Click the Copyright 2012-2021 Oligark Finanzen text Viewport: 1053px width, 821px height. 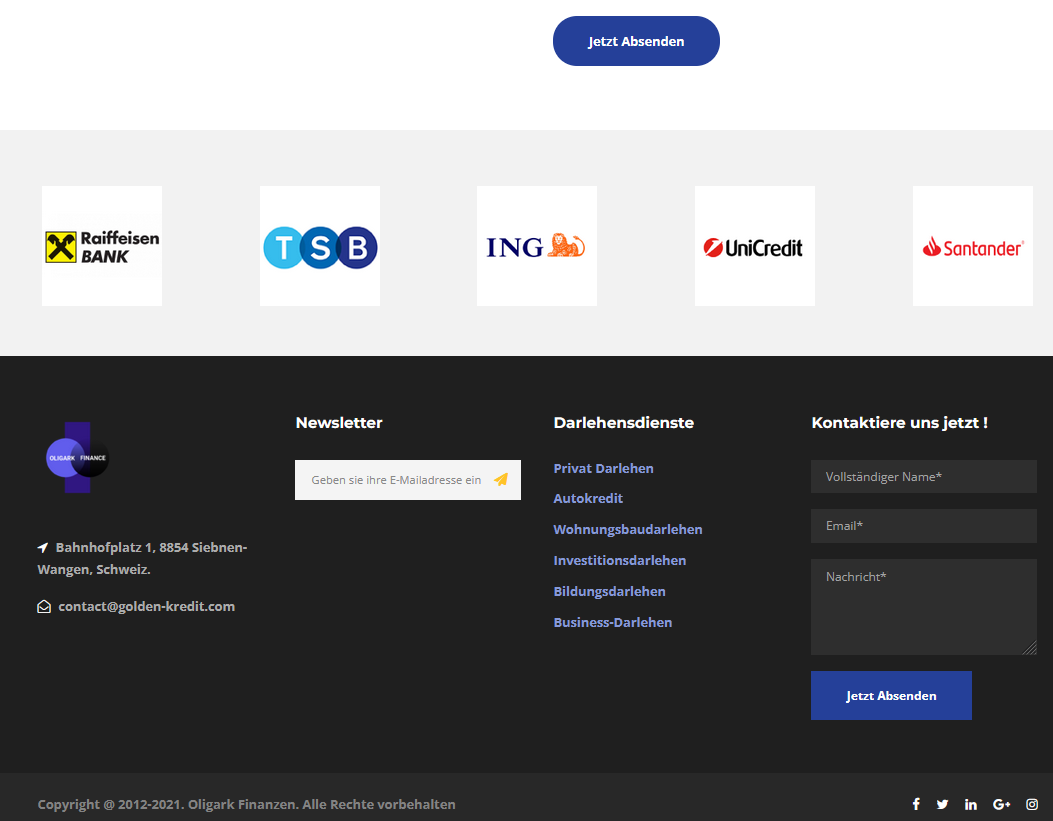pyautogui.click(x=246, y=804)
